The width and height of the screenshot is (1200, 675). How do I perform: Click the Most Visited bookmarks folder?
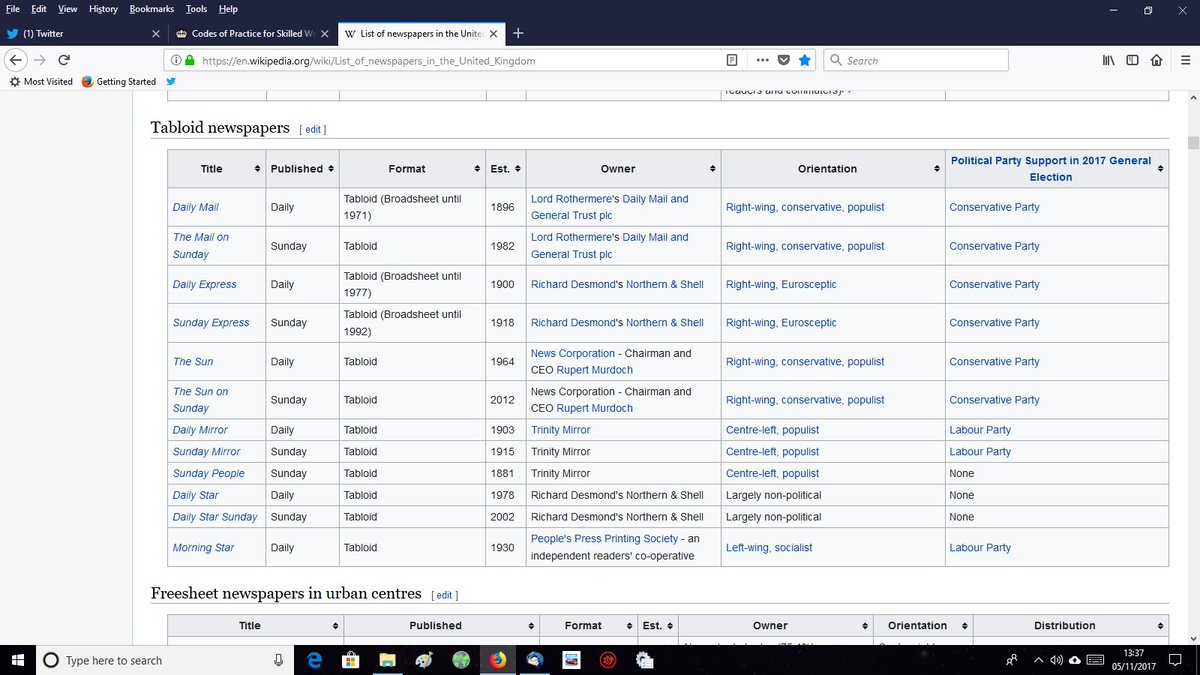pos(40,82)
